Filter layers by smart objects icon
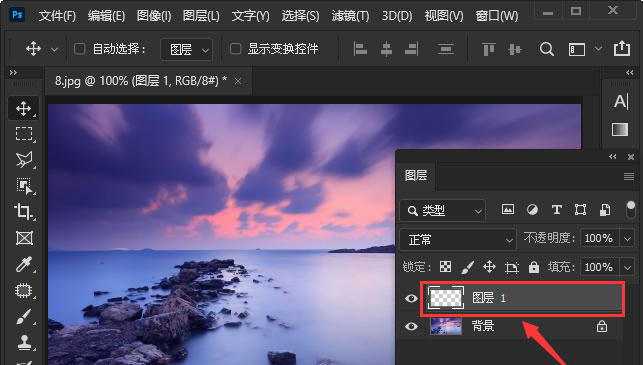643x365 pixels. 605,210
